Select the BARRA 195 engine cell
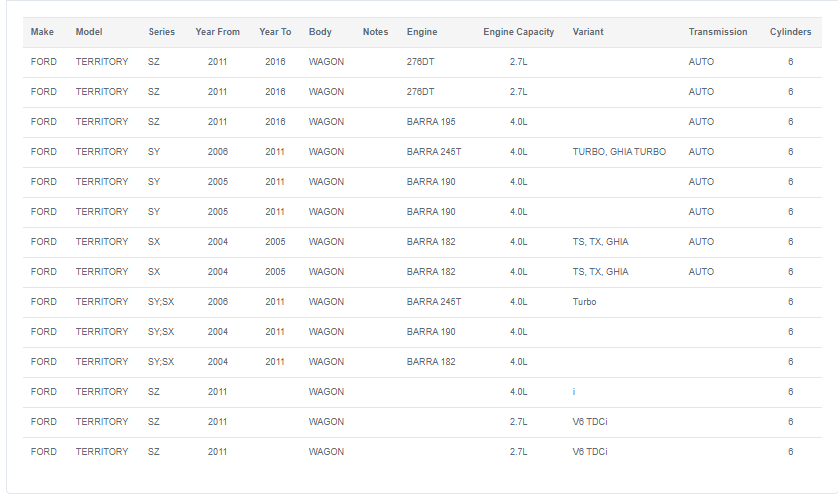Image resolution: width=838 pixels, height=495 pixels. [x=431, y=122]
